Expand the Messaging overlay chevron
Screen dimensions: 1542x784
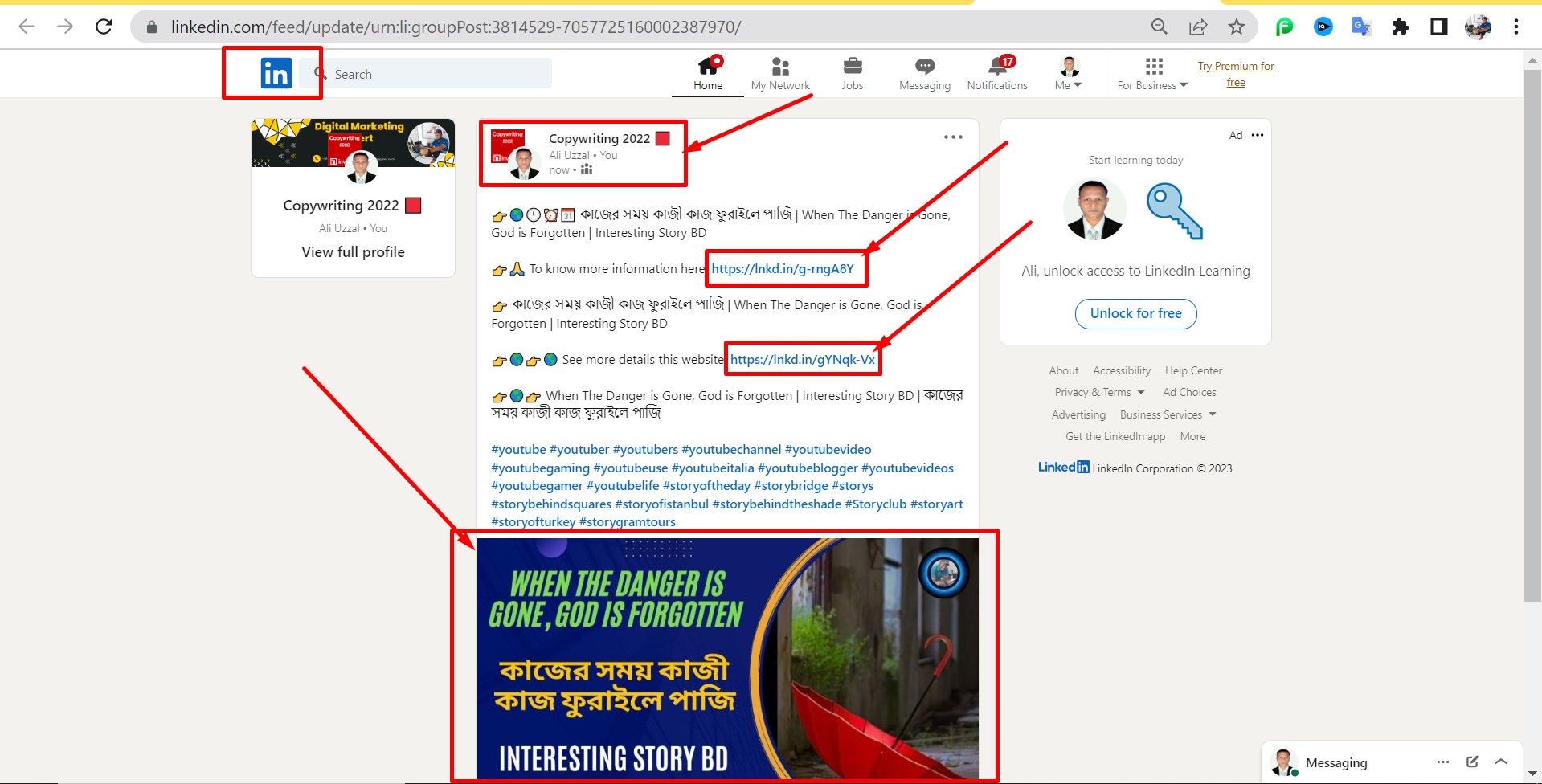(x=1501, y=762)
